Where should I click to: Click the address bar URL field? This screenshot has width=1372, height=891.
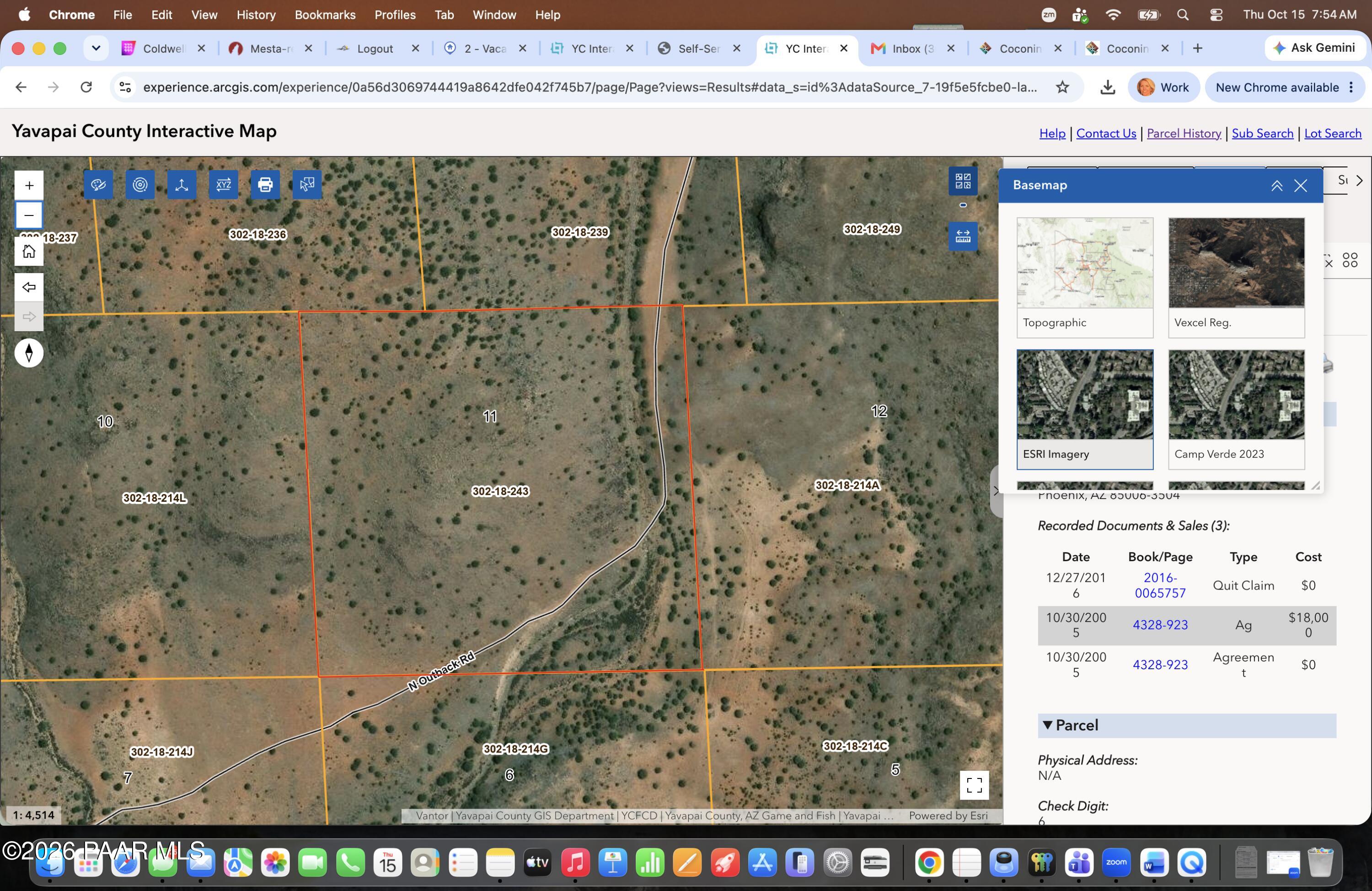(590, 87)
